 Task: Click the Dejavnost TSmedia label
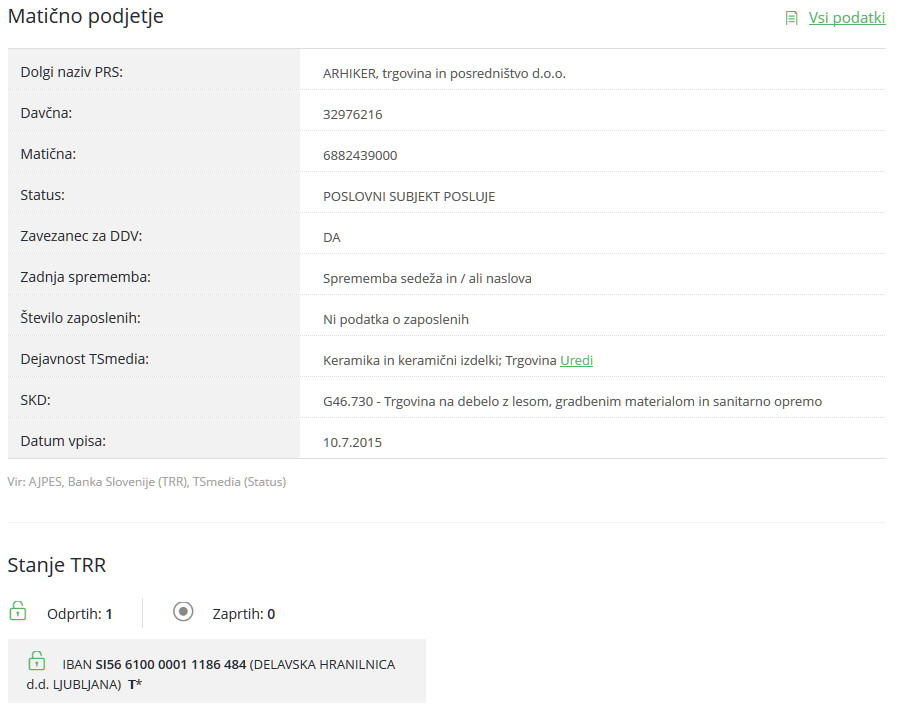(x=84, y=359)
